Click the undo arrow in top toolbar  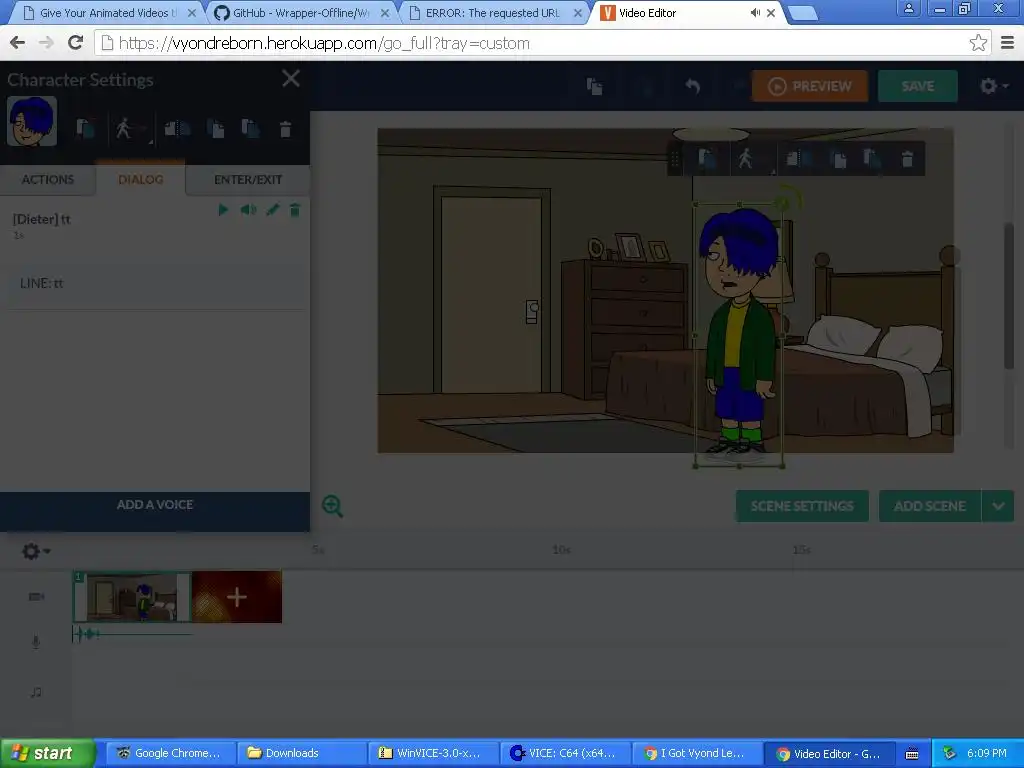pyautogui.click(x=692, y=86)
